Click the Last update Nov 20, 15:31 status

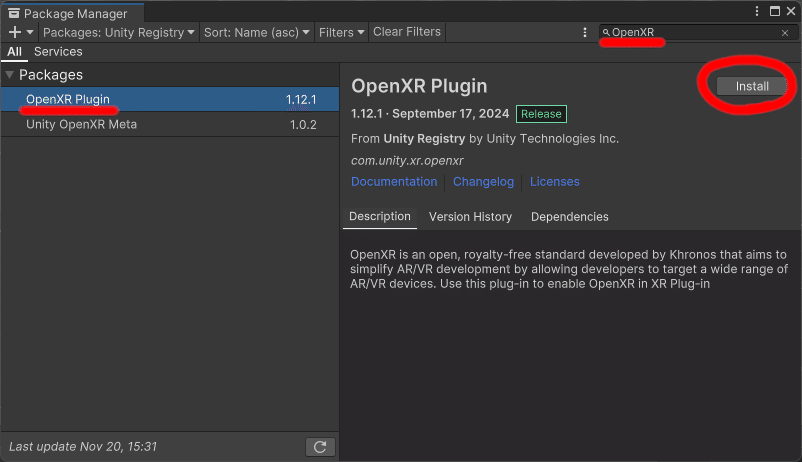click(83, 447)
